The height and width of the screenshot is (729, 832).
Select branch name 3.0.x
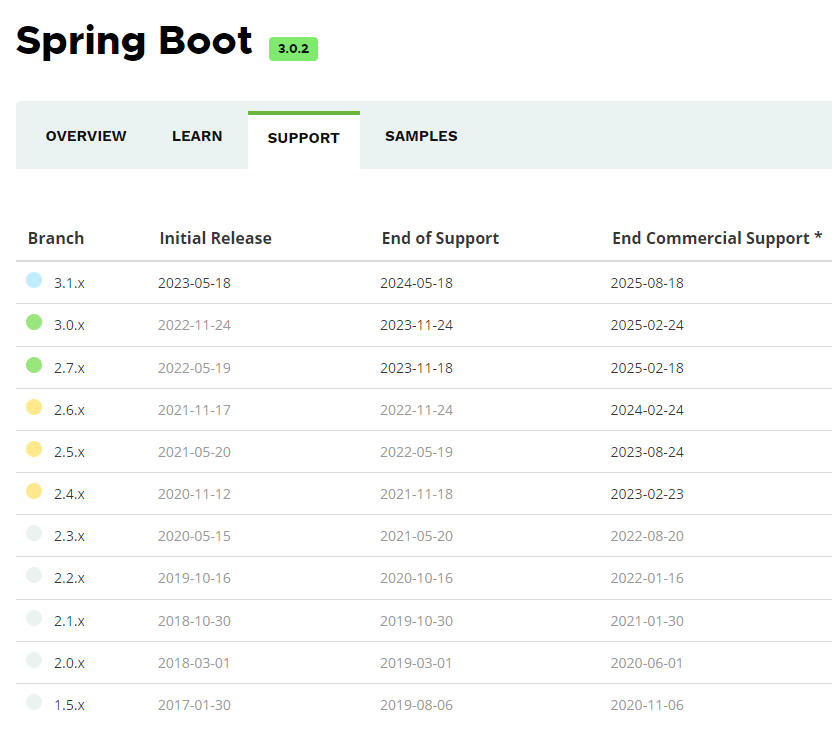(x=70, y=325)
